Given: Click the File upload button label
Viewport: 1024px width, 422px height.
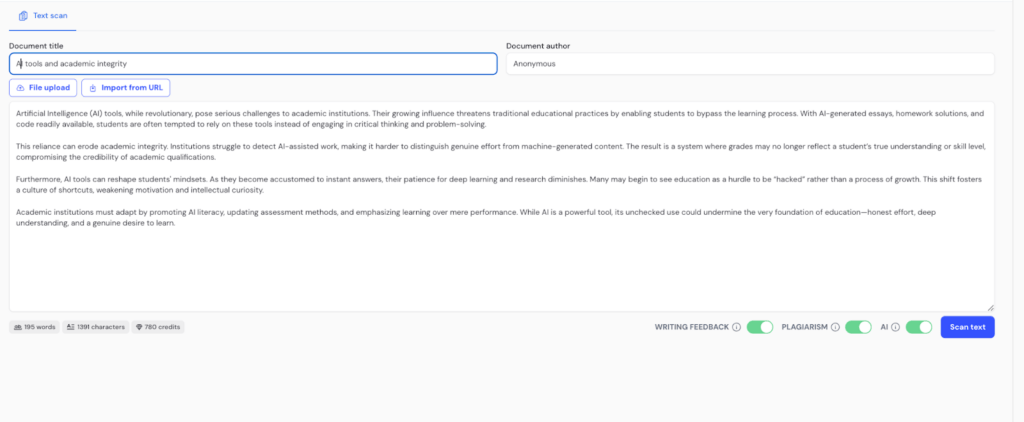Looking at the screenshot, I should (49, 88).
